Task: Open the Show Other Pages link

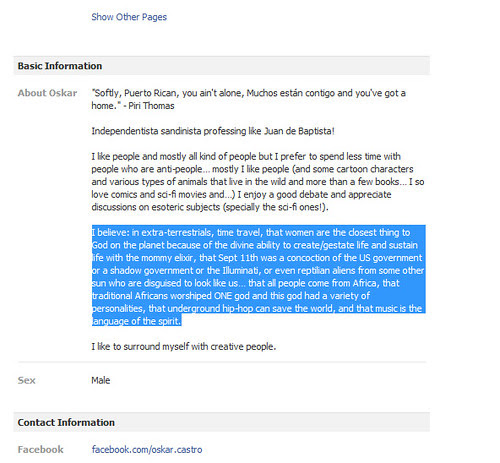Action: point(129,17)
